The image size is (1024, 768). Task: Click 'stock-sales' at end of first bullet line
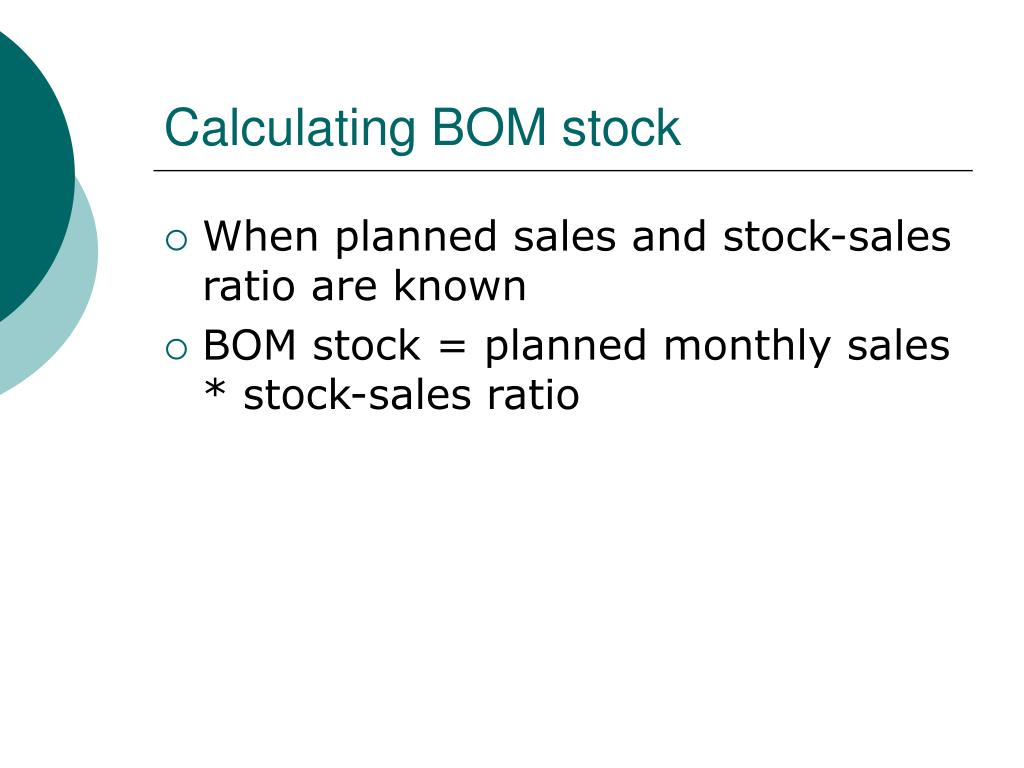coord(837,236)
